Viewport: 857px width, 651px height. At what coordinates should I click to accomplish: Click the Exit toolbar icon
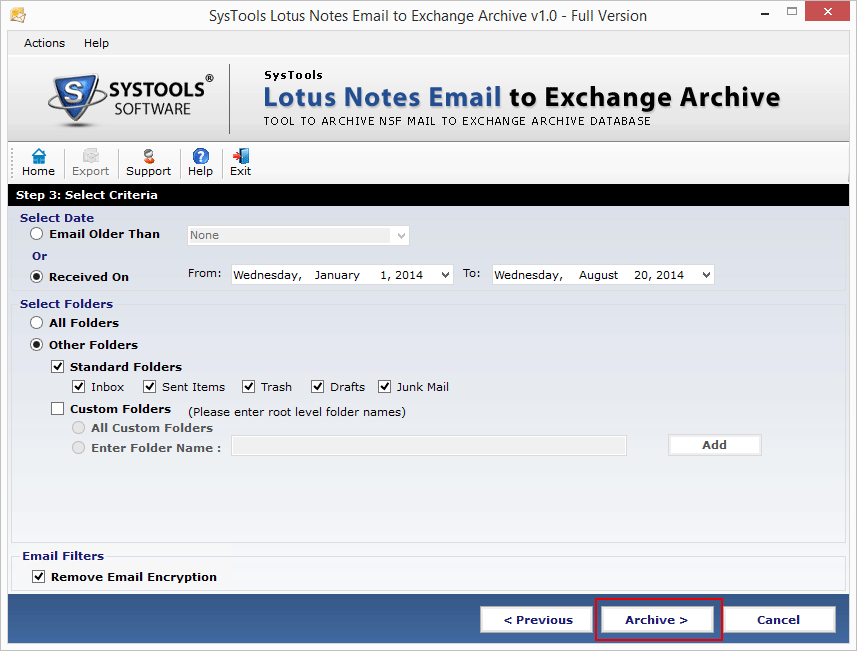[x=240, y=163]
